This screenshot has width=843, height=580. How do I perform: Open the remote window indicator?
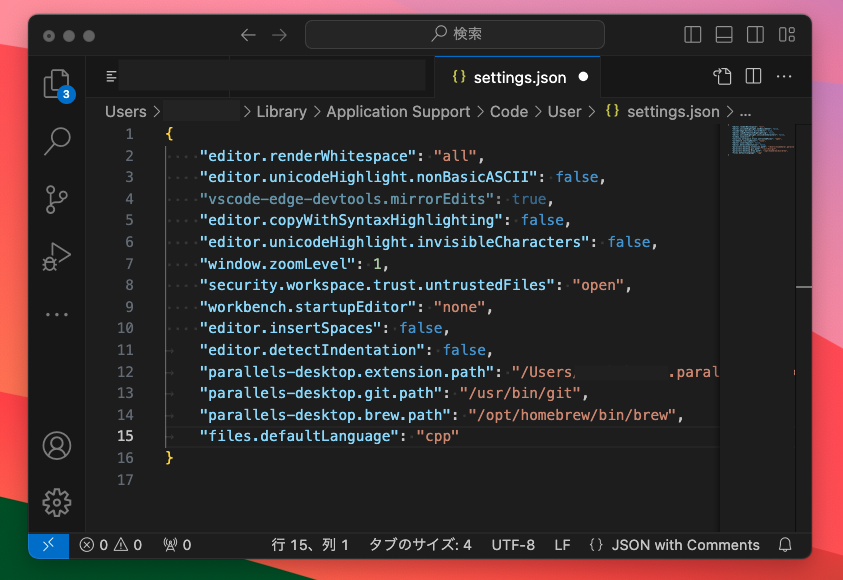pos(48,545)
